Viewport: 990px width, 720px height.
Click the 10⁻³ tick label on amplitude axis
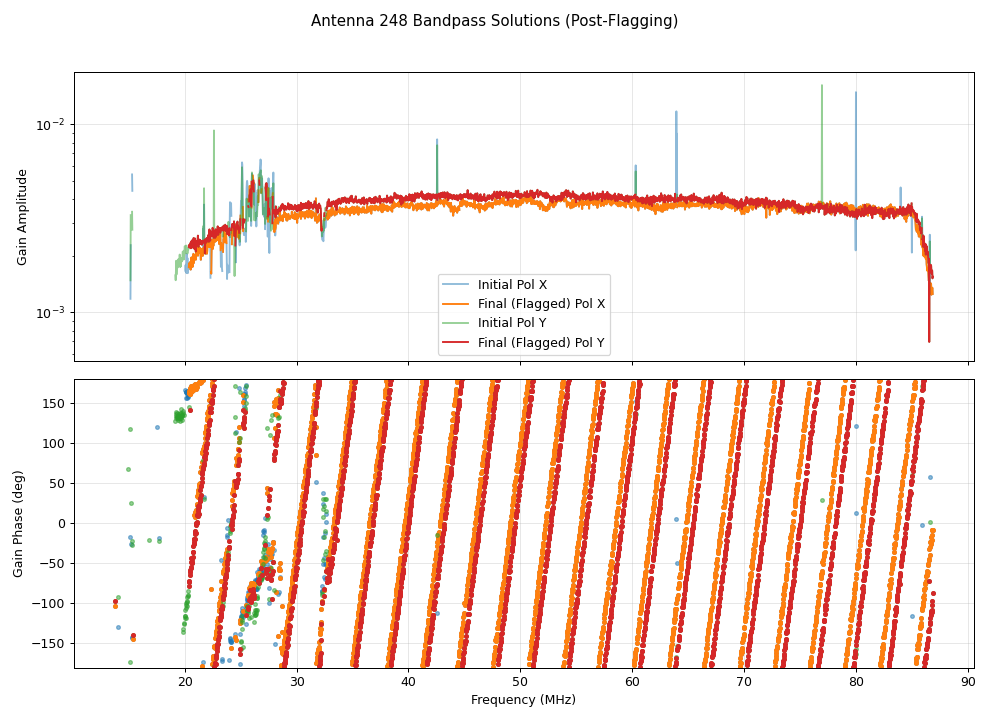tap(51, 313)
